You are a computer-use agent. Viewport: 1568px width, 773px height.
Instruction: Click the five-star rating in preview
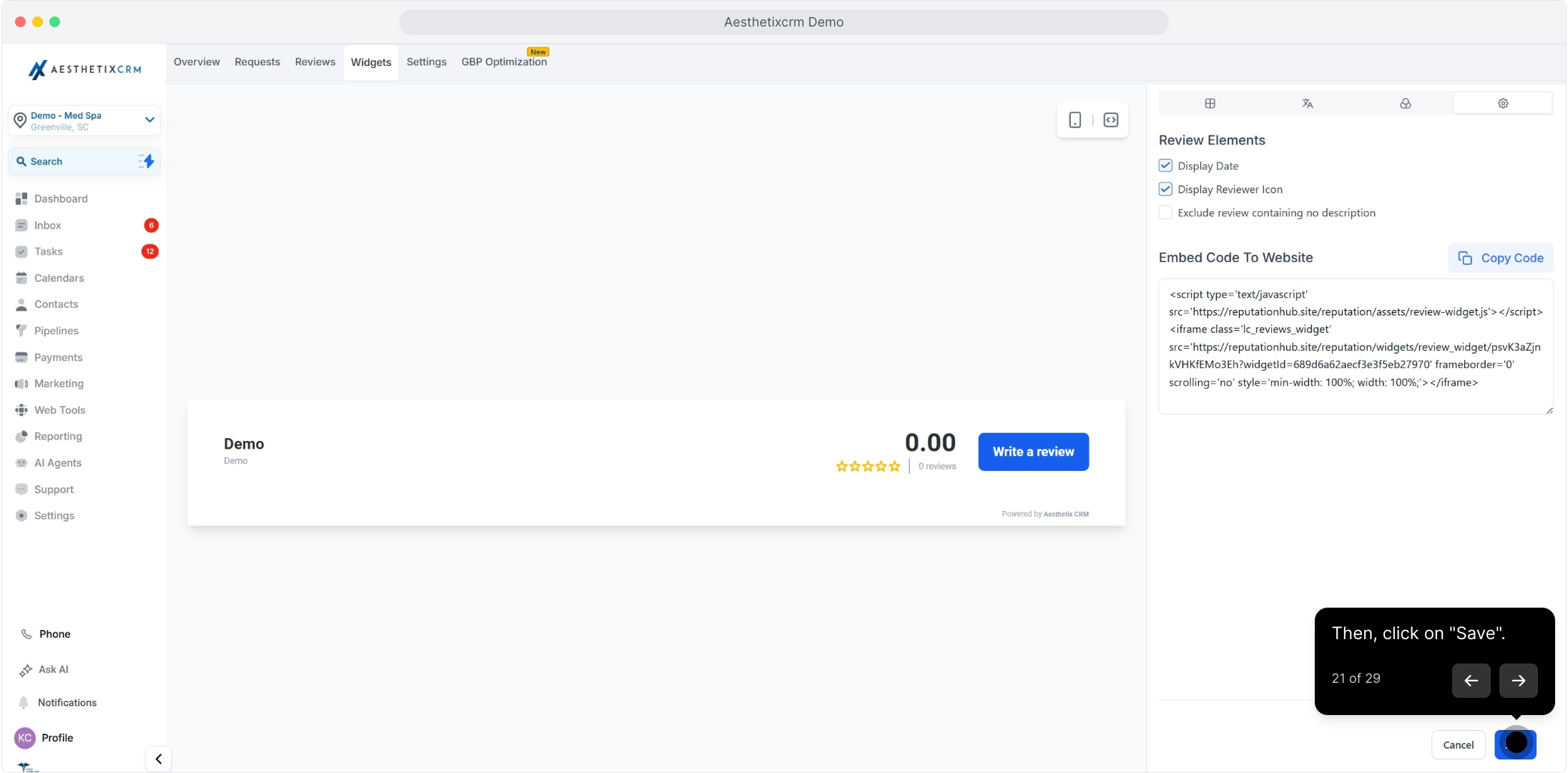click(868, 466)
